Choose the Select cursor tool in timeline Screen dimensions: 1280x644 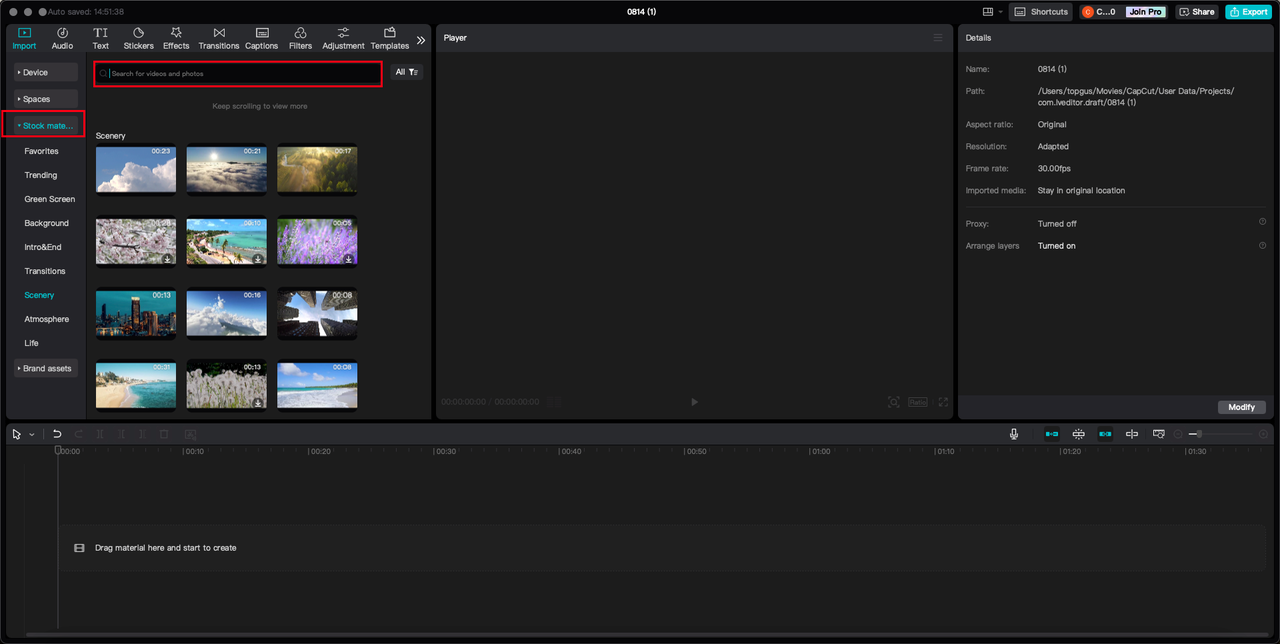pos(17,434)
